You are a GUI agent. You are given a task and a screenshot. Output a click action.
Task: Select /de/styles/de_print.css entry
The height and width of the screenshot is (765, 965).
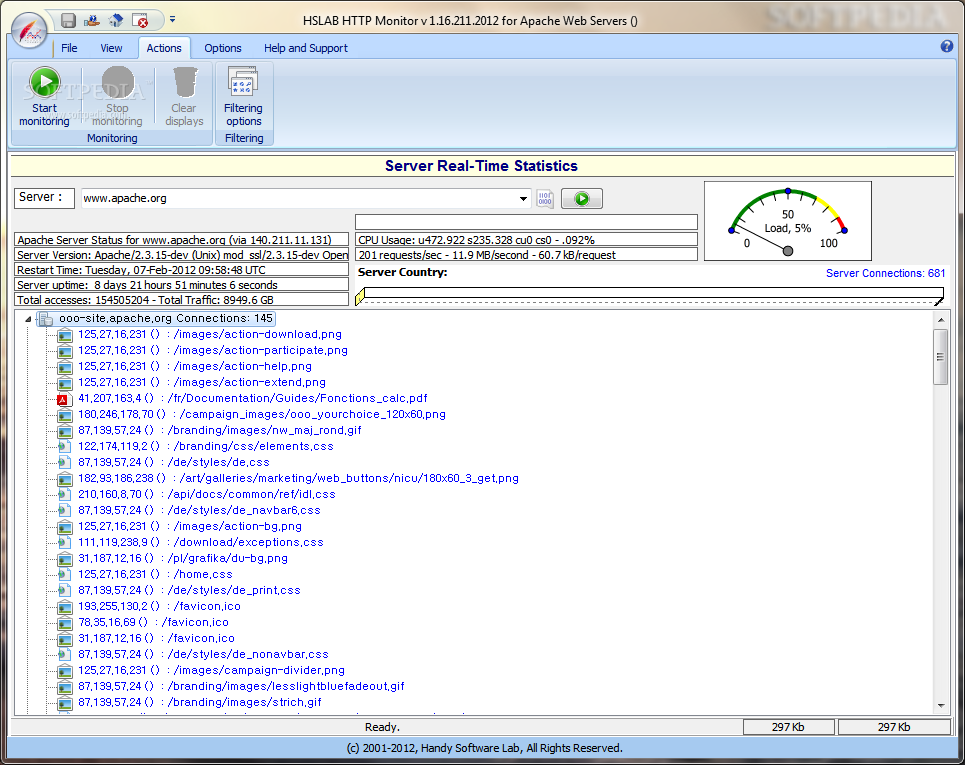tap(190, 590)
